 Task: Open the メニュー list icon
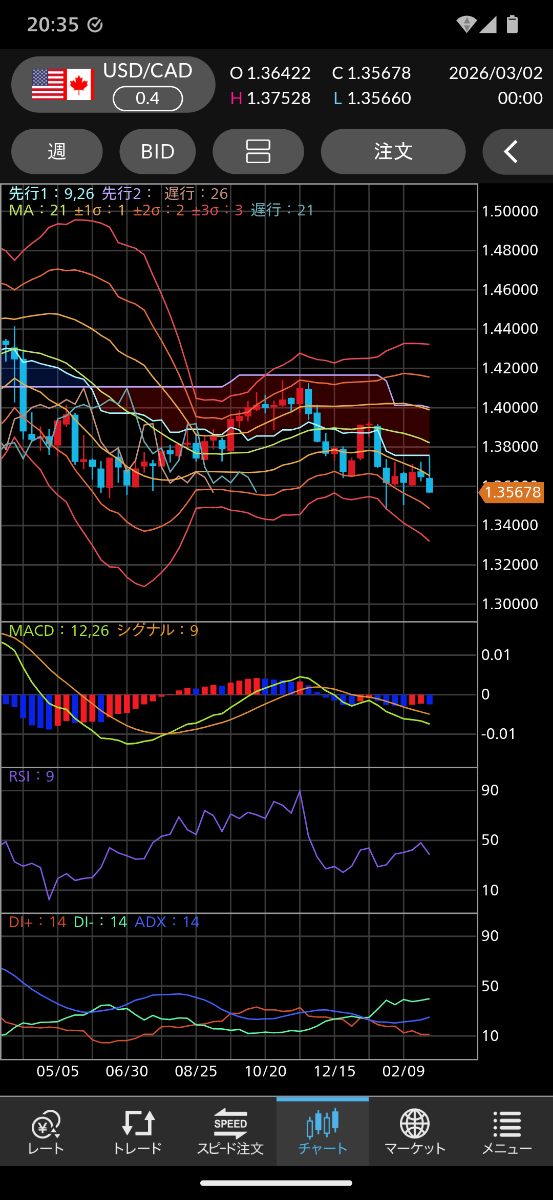[507, 1124]
